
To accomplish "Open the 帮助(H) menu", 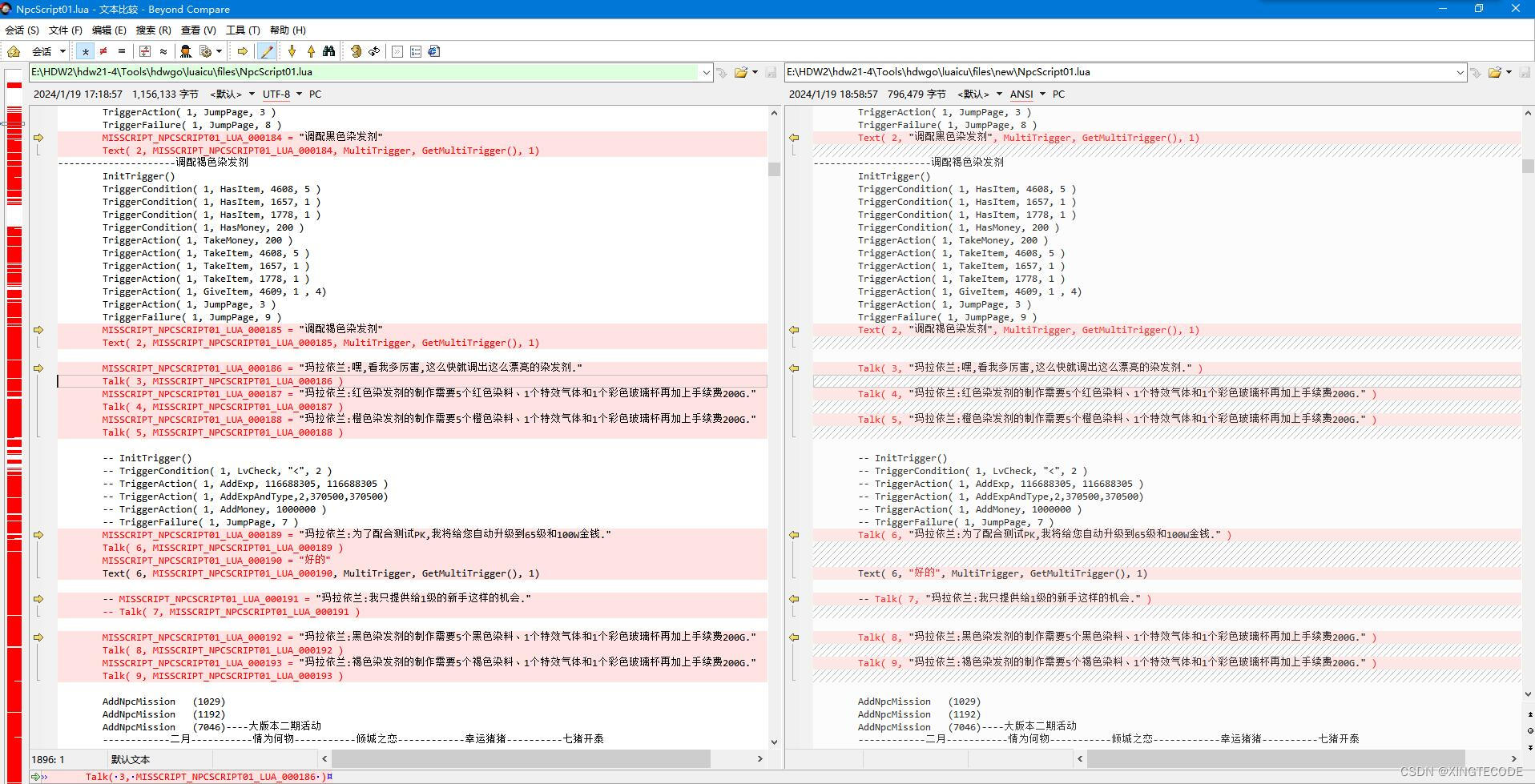I will click(288, 30).
